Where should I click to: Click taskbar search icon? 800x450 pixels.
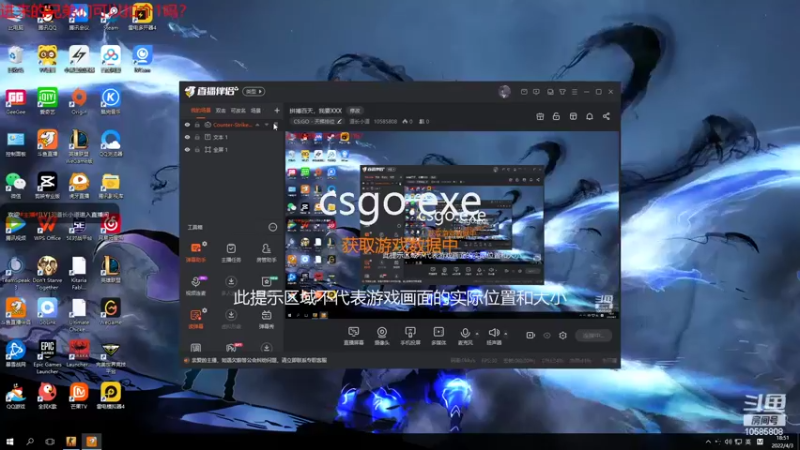[x=30, y=441]
